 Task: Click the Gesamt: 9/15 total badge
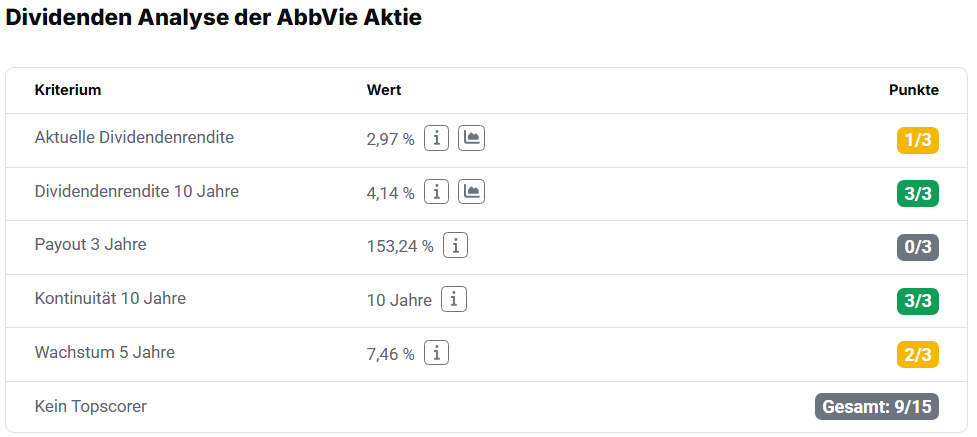coord(877,407)
